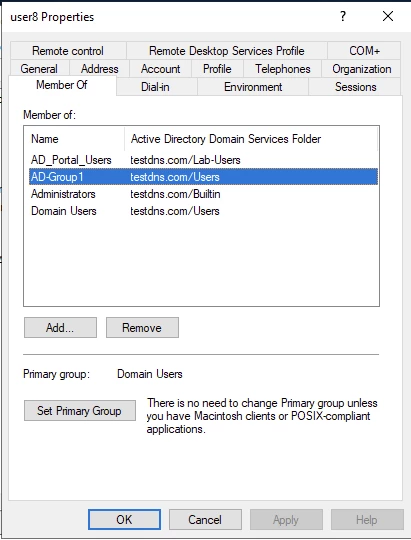411x540 pixels.
Task: Close the user8 Properties window
Action: pyautogui.click(x=388, y=16)
